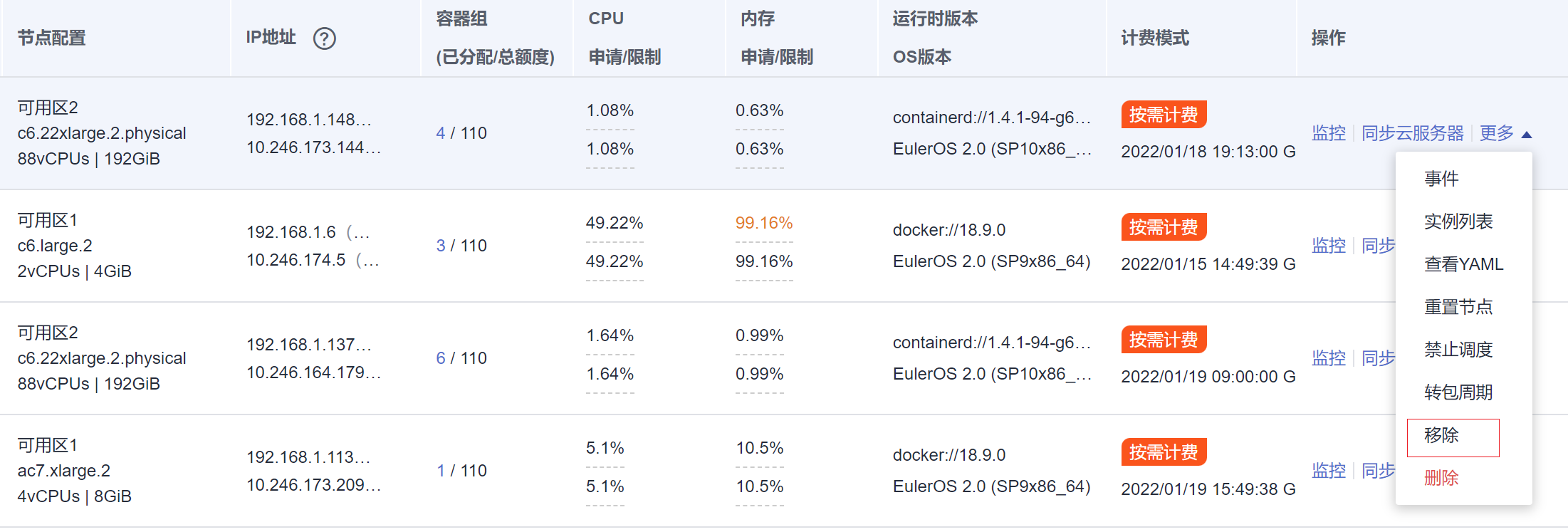Click 禁止调度 menu option
This screenshot has height=532, width=1568.
[x=1458, y=350]
